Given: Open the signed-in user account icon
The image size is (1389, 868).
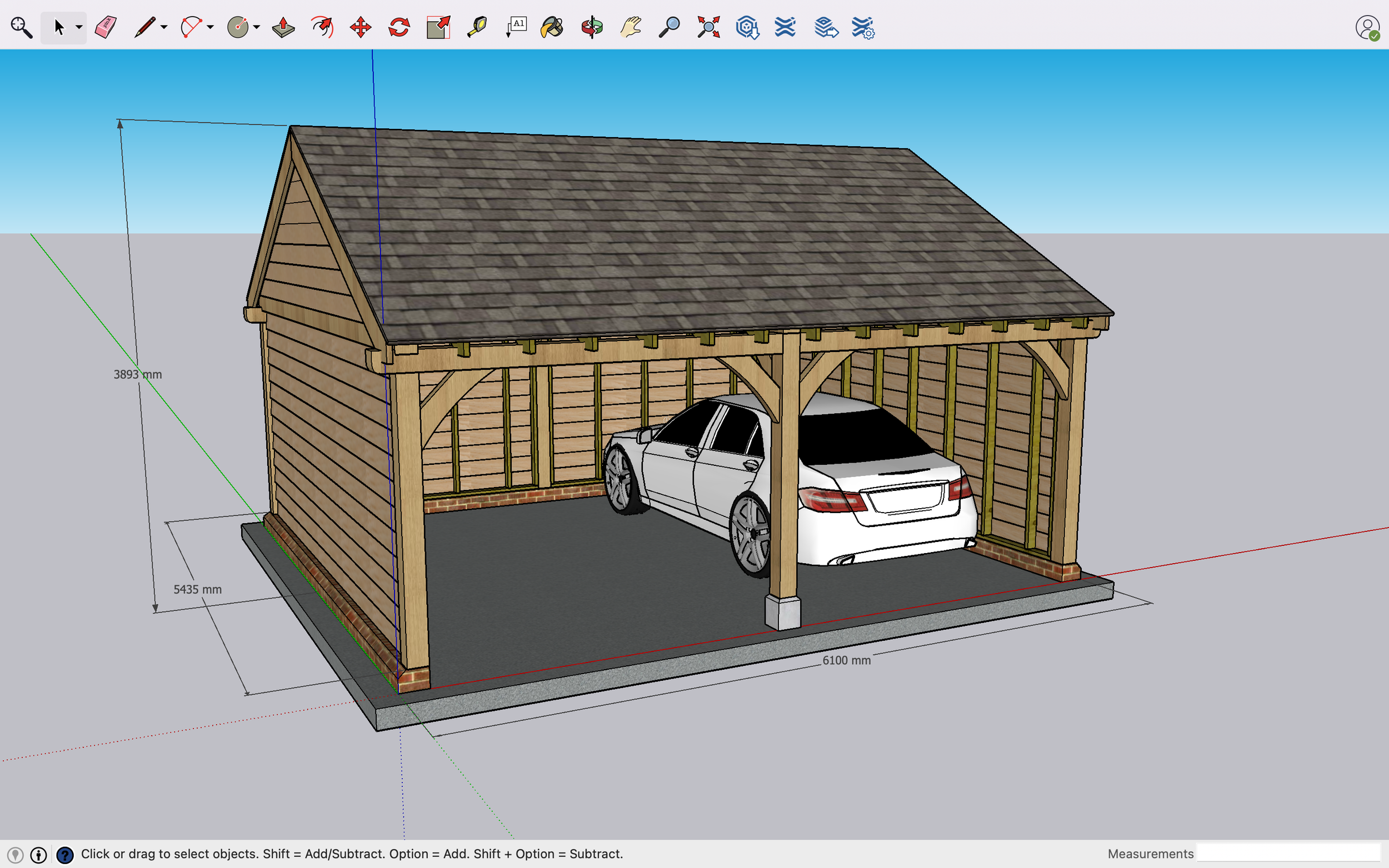Looking at the screenshot, I should 1367,27.
